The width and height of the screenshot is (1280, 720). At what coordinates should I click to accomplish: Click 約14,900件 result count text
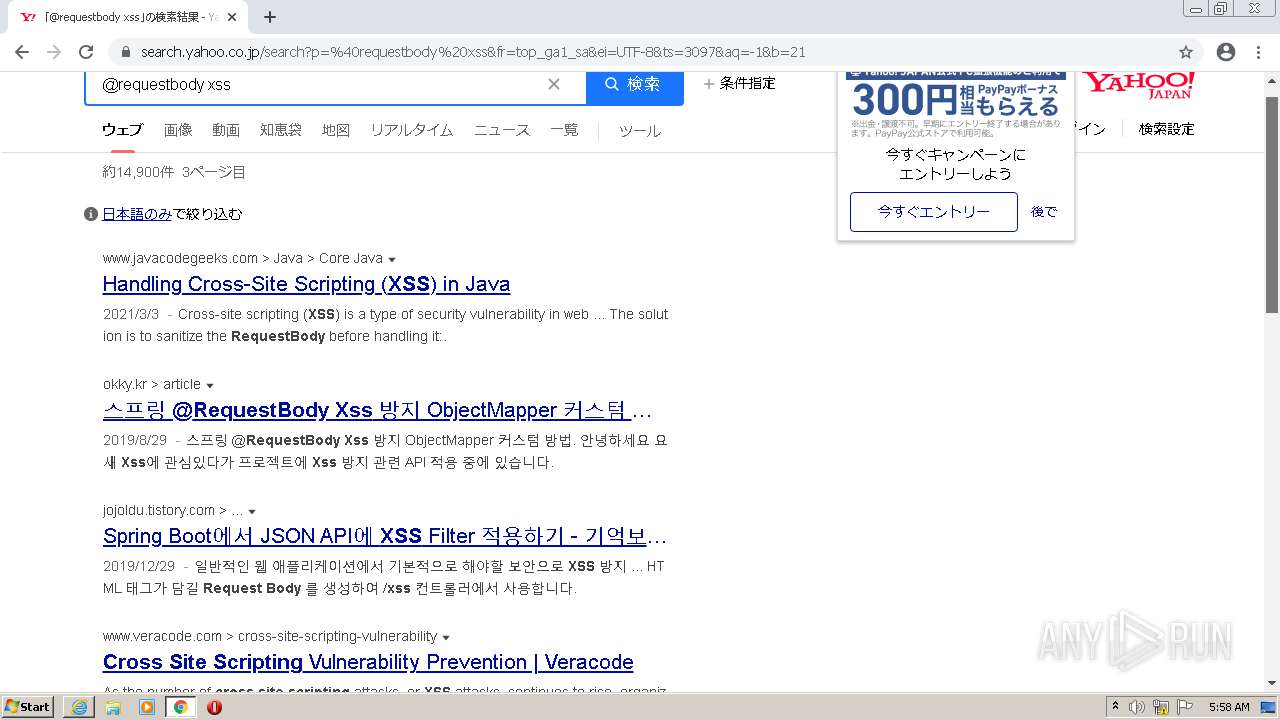click(x=138, y=172)
